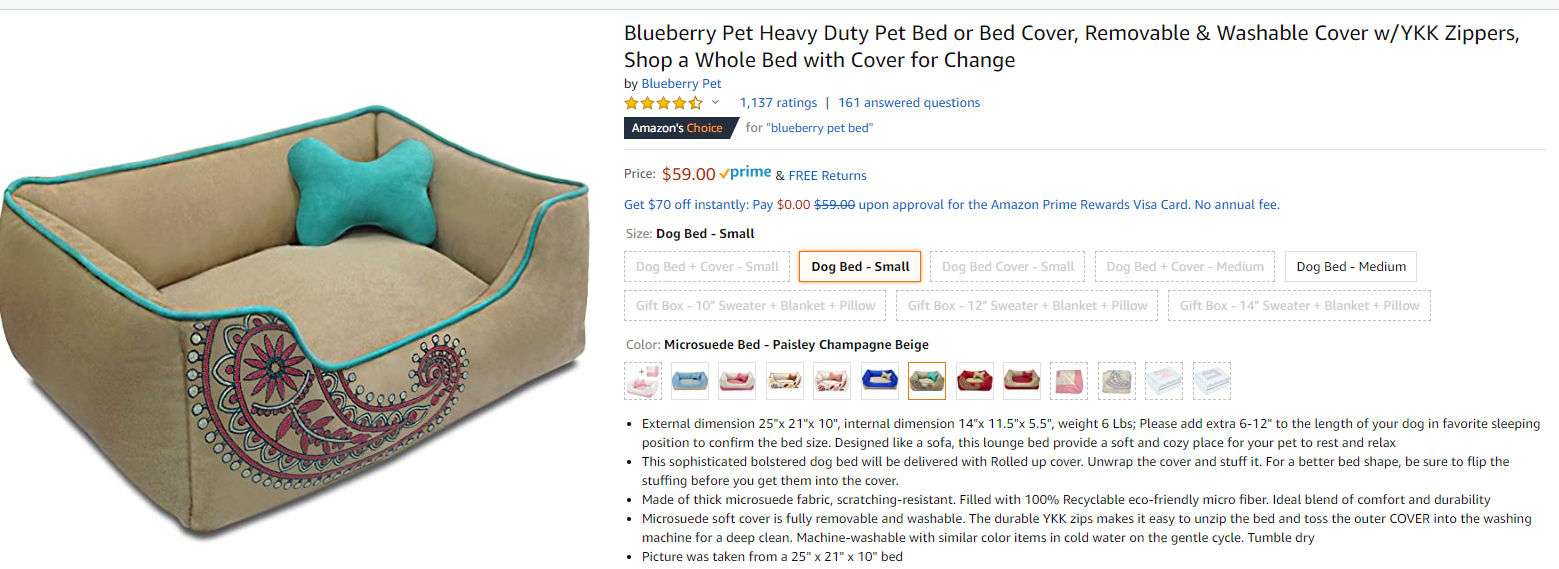Choose the first swatch with plus sign
The image size is (1559, 569).
point(643,381)
